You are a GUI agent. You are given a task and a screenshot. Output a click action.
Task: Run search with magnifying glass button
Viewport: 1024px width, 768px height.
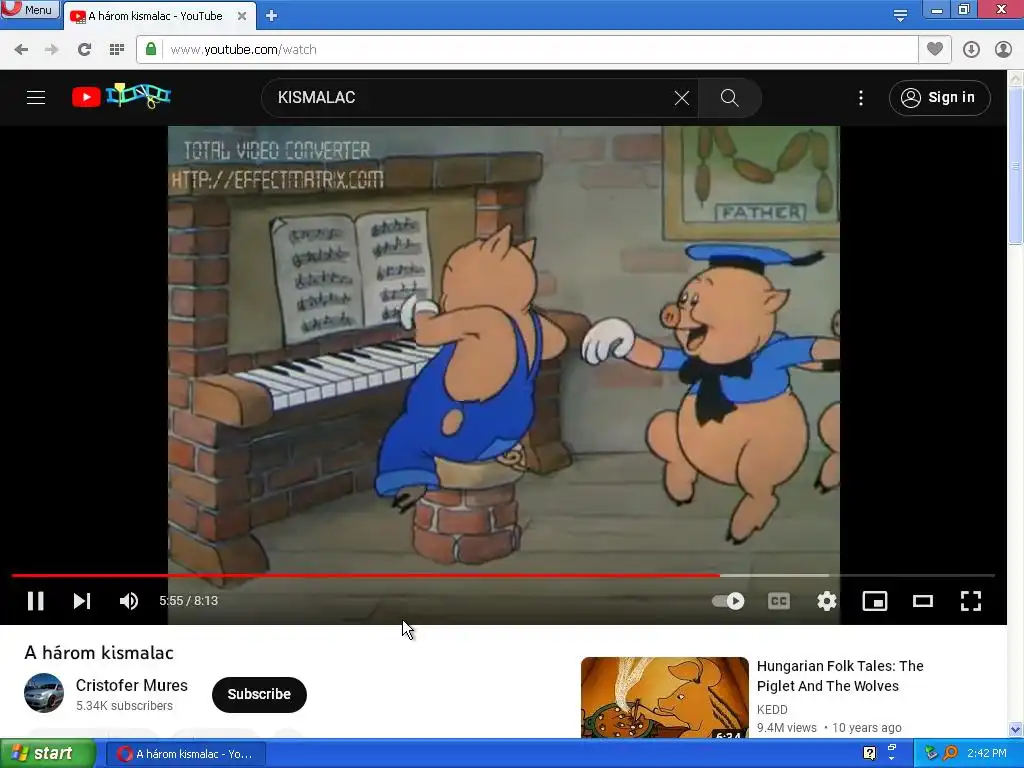pyautogui.click(x=729, y=98)
